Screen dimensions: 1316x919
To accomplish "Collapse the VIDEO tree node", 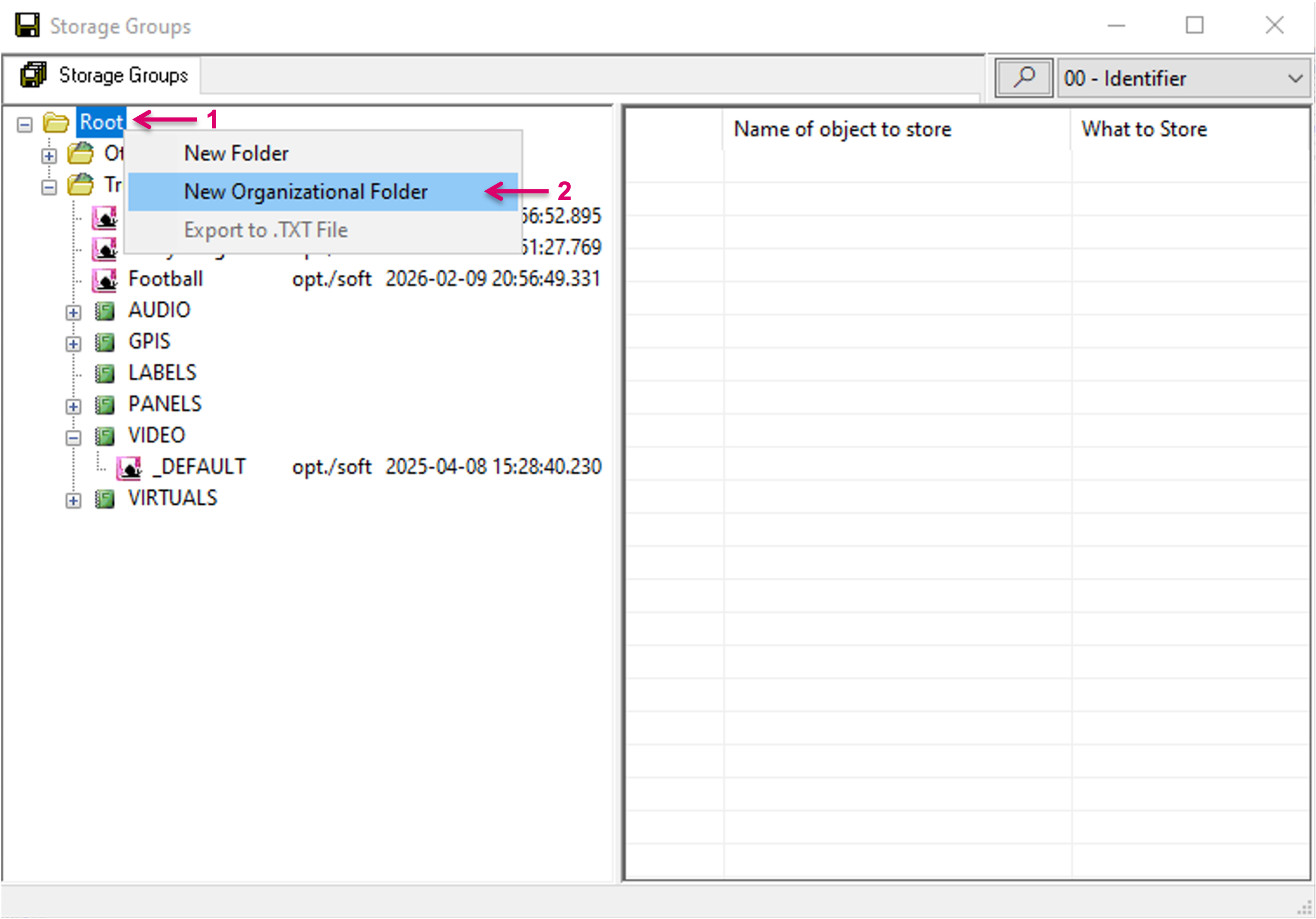I will [x=73, y=438].
